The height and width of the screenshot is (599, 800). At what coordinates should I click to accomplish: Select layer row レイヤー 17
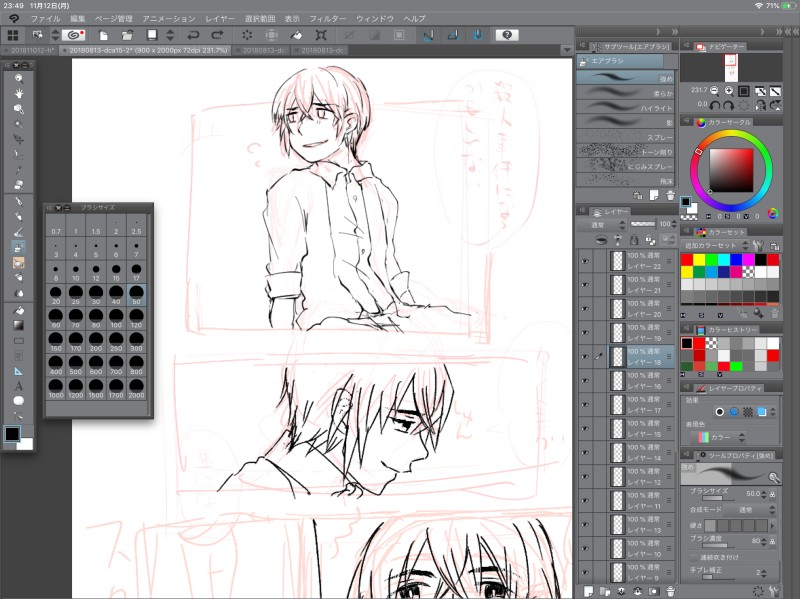coord(641,405)
